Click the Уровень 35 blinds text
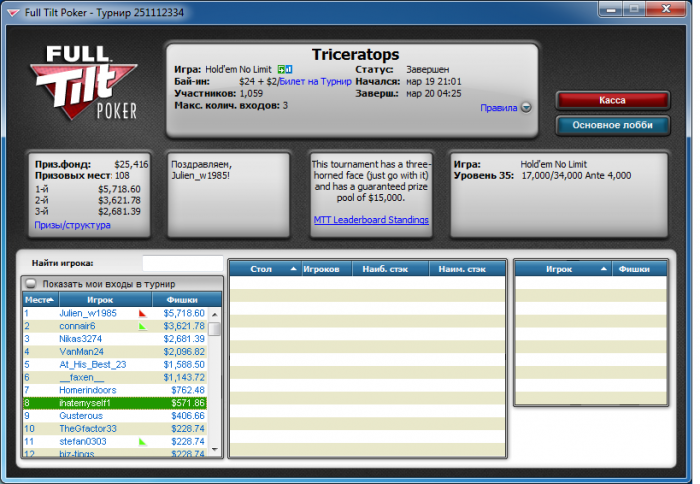The height and width of the screenshot is (484, 700). tap(542, 175)
